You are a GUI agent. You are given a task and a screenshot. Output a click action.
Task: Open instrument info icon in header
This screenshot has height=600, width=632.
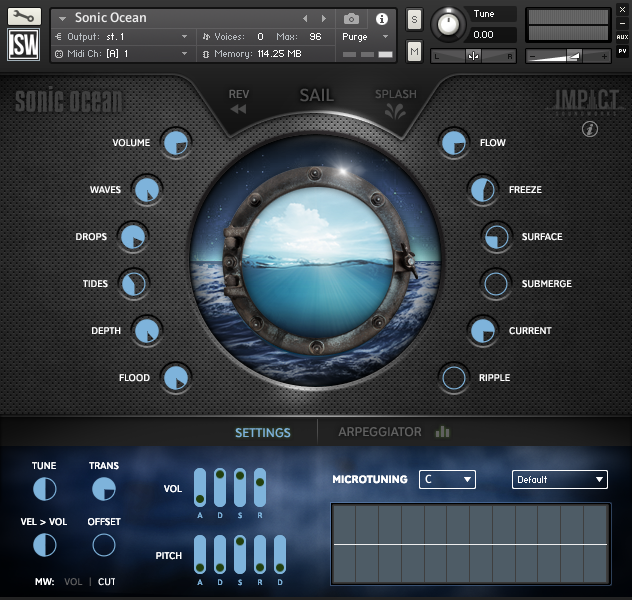tap(381, 19)
